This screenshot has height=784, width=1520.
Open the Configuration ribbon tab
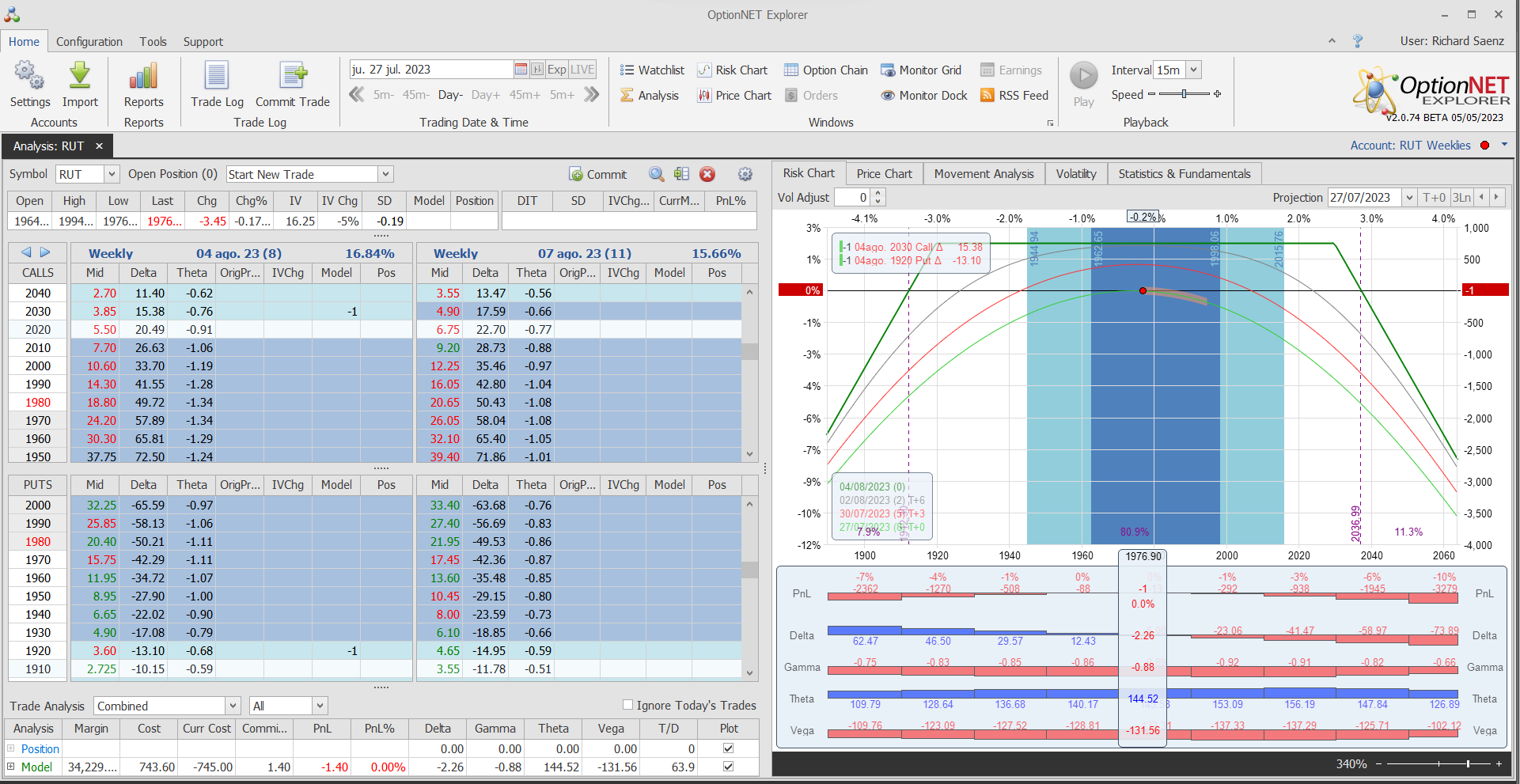coord(89,42)
